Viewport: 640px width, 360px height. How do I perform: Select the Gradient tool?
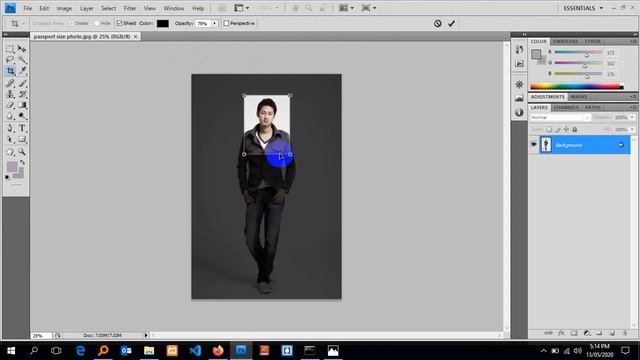(x=22, y=105)
